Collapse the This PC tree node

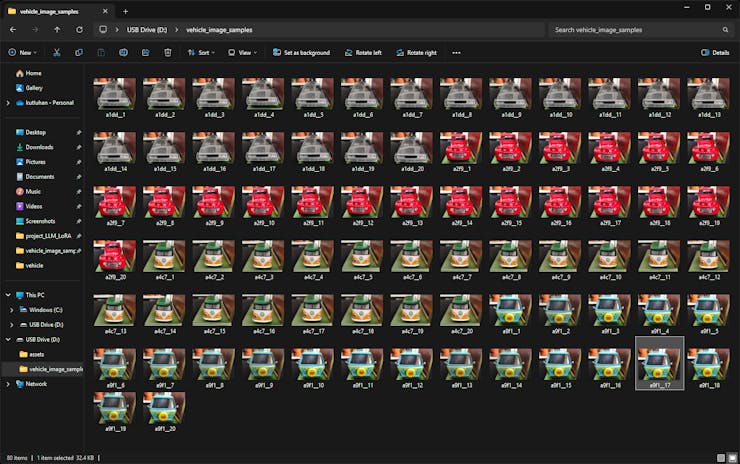(x=8, y=295)
